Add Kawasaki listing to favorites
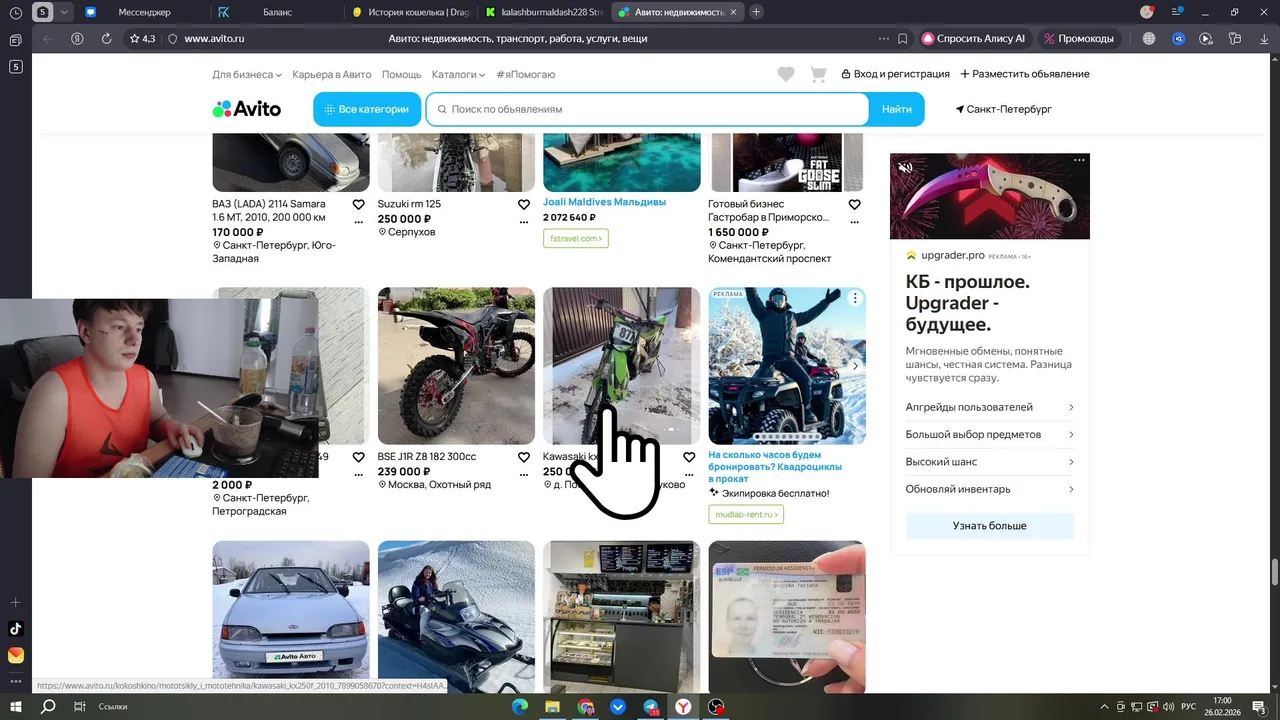 (x=689, y=457)
